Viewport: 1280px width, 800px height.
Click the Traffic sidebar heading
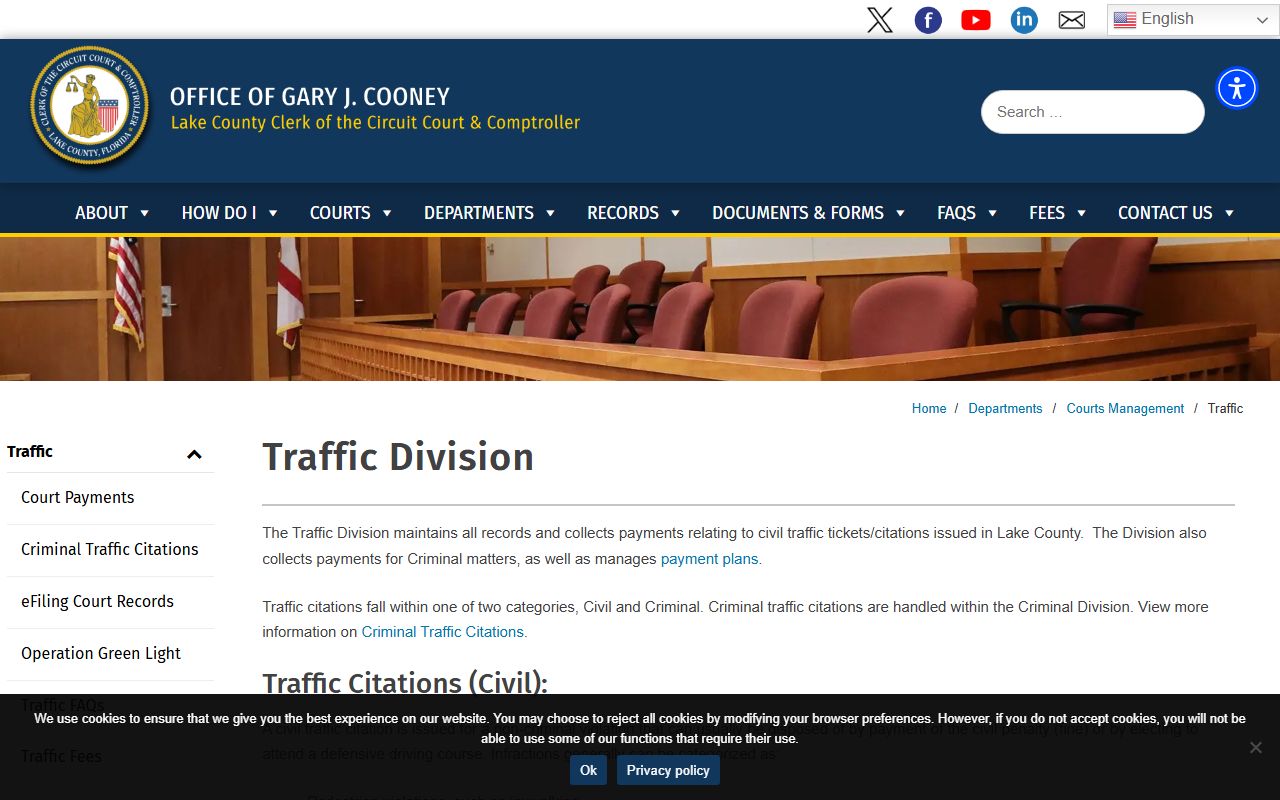[30, 452]
